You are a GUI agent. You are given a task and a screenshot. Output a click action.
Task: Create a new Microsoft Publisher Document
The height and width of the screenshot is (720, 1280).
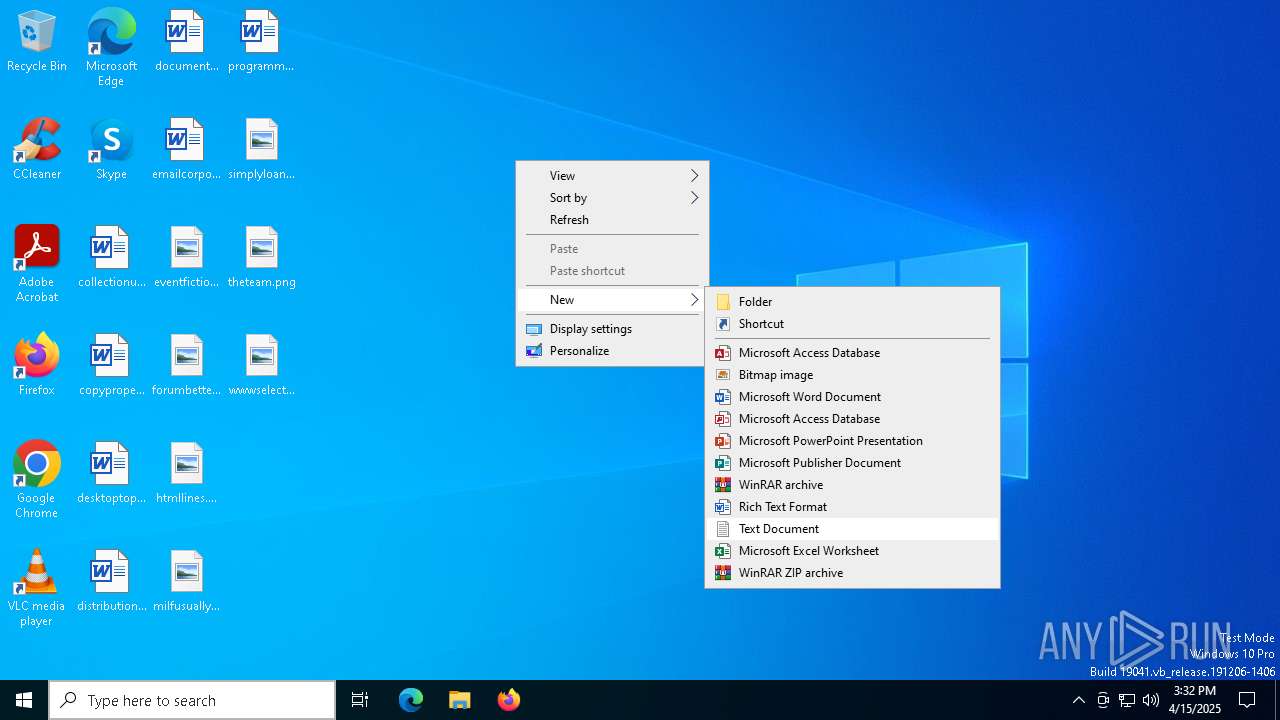tap(852, 463)
